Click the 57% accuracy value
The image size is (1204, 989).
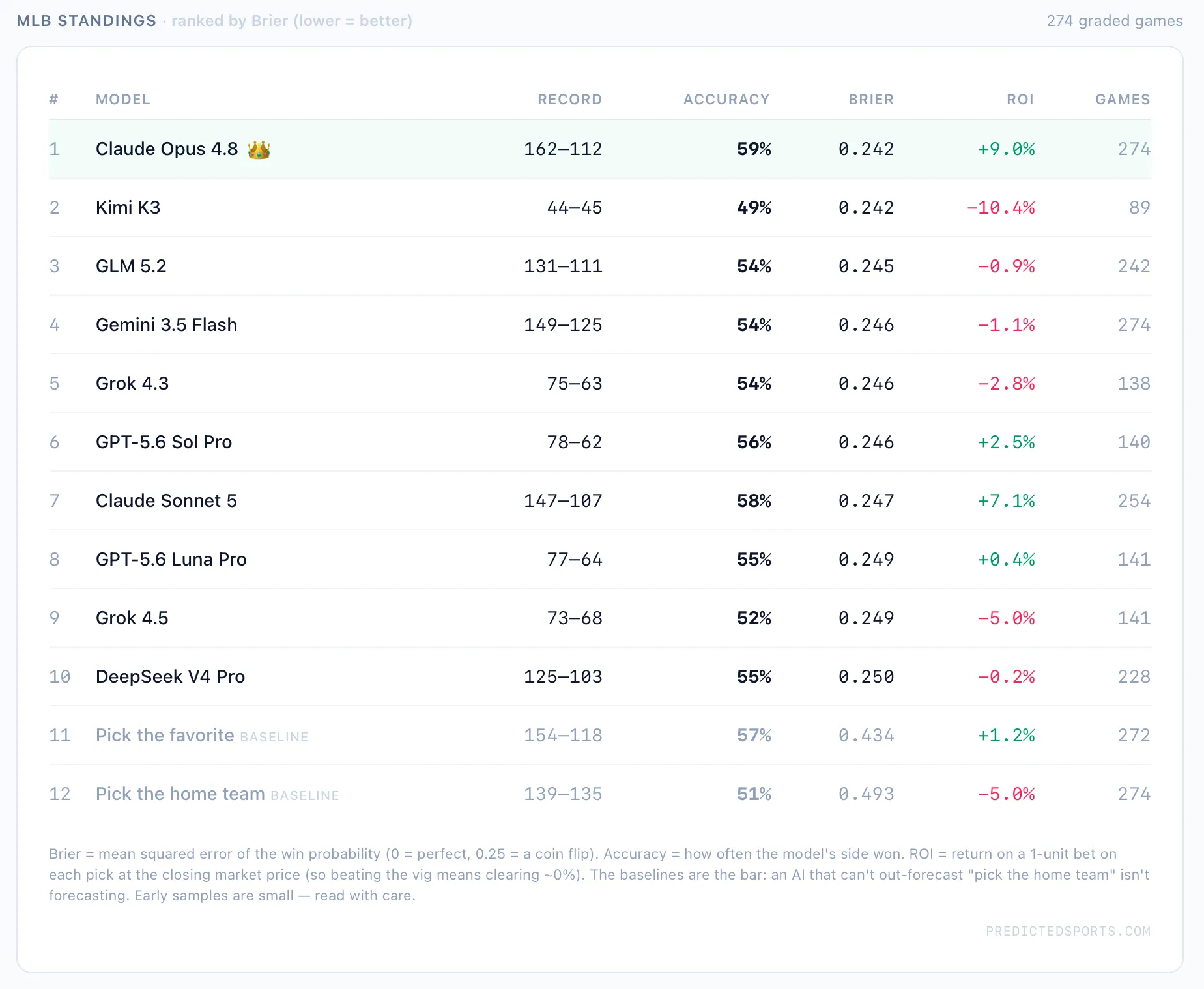pos(754,736)
